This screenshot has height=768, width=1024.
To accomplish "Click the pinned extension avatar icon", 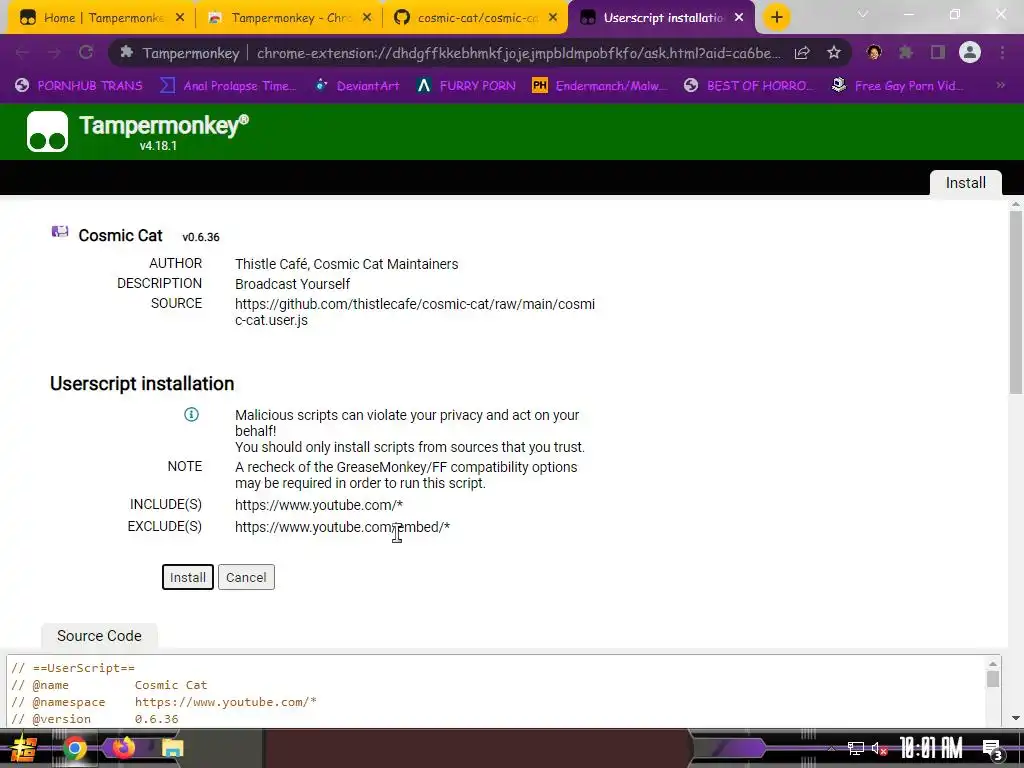I will (x=874, y=52).
